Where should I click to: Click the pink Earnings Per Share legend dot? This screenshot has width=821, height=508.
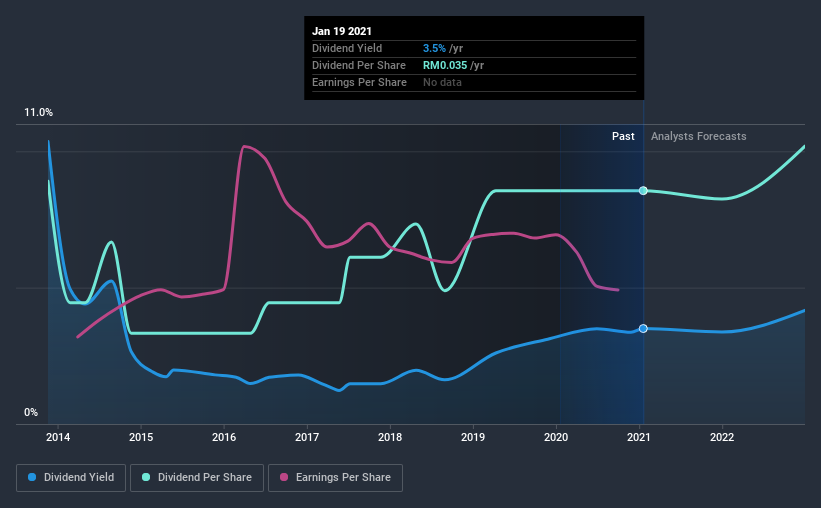pyautogui.click(x=284, y=477)
